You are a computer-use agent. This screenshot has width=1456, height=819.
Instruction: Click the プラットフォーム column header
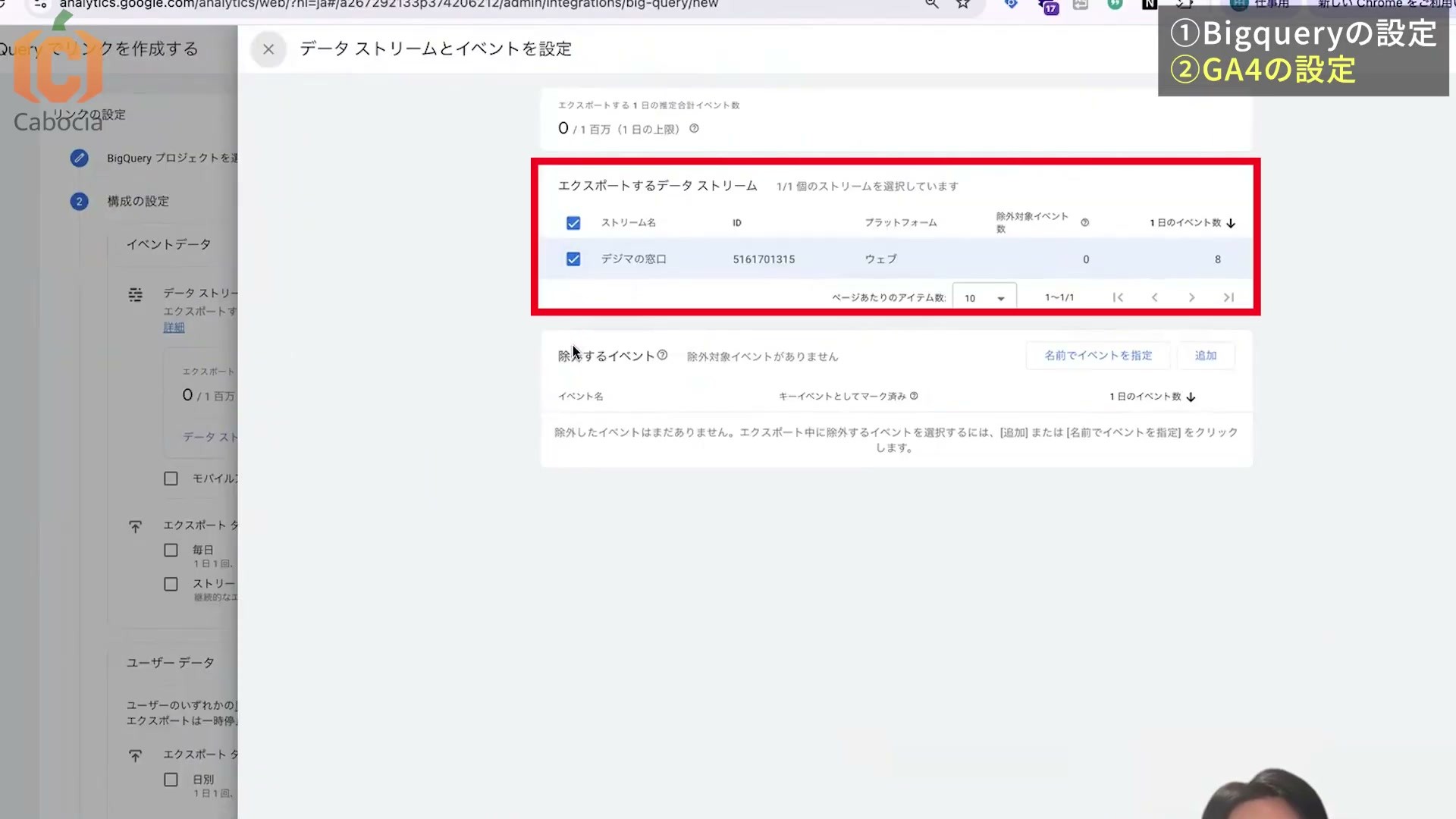pos(901,223)
